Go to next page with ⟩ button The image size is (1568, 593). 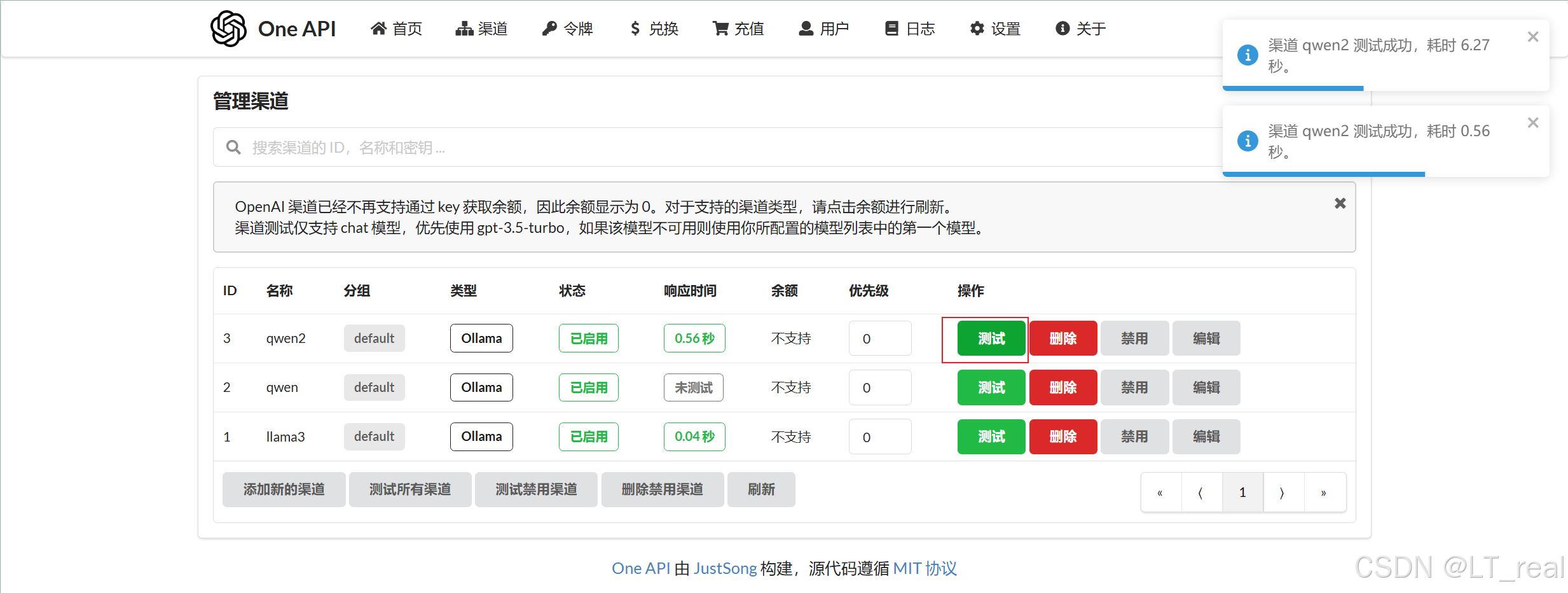coord(1283,492)
